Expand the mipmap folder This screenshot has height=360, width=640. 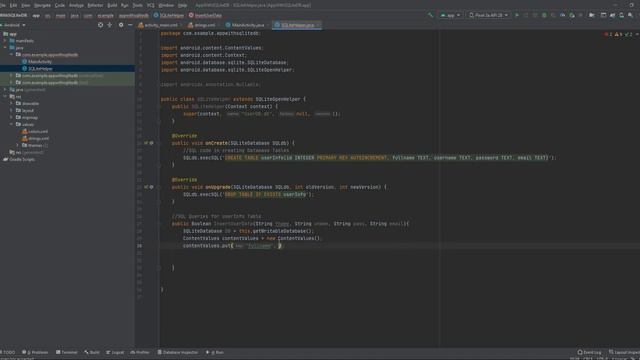point(11,118)
